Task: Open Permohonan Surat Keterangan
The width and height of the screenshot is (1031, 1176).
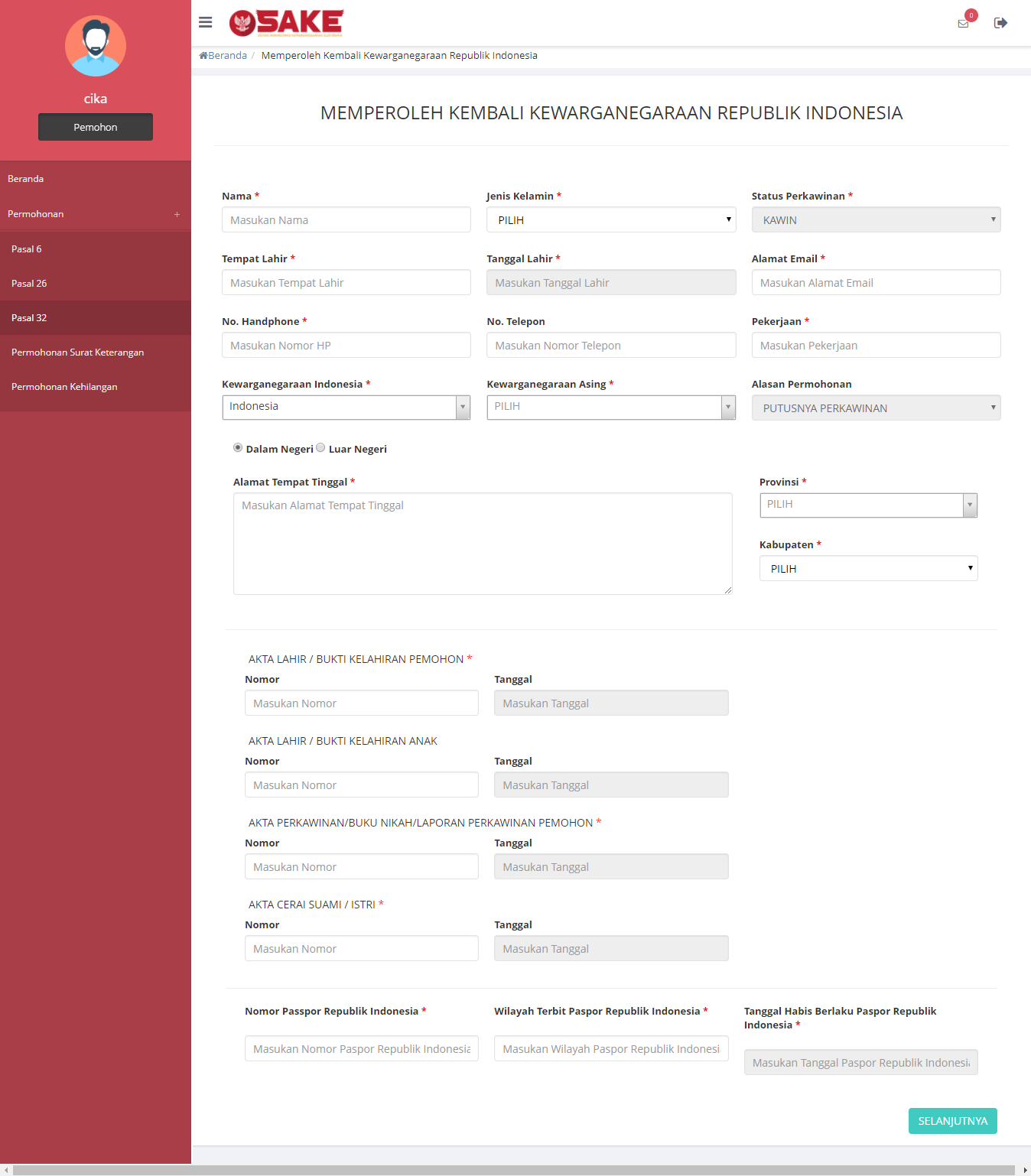Action: tap(96, 352)
